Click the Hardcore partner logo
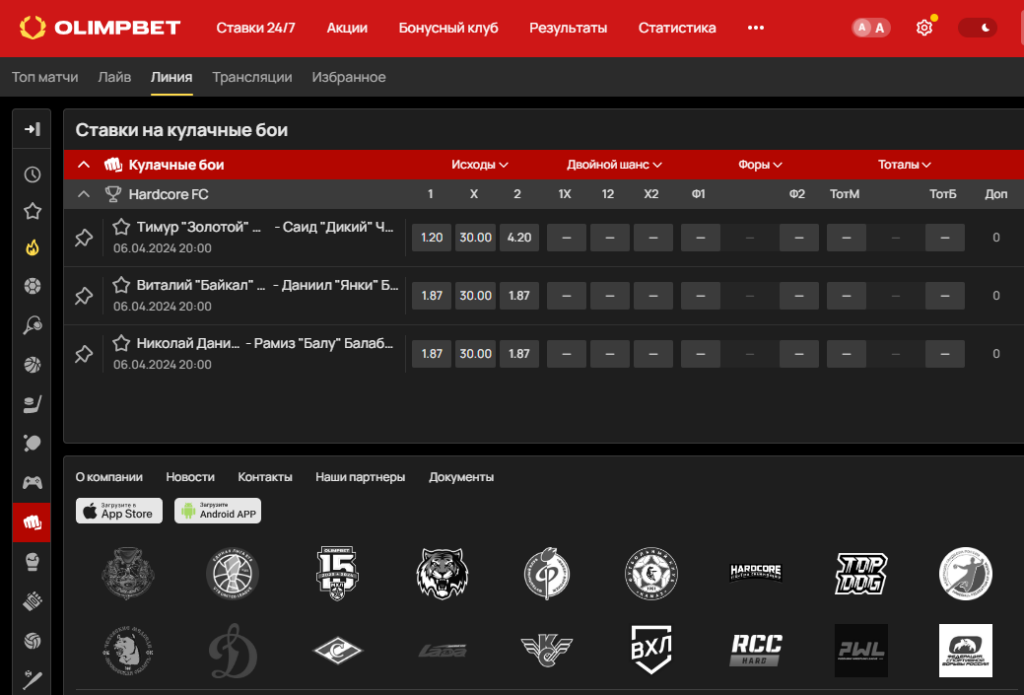The height and width of the screenshot is (695, 1024). coord(756,572)
